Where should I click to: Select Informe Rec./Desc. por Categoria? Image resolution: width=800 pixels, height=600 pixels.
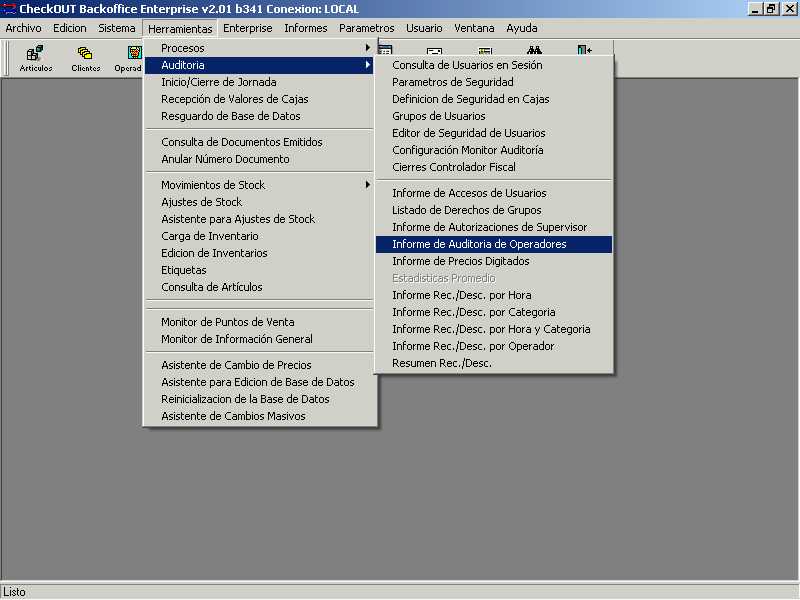tap(494, 312)
